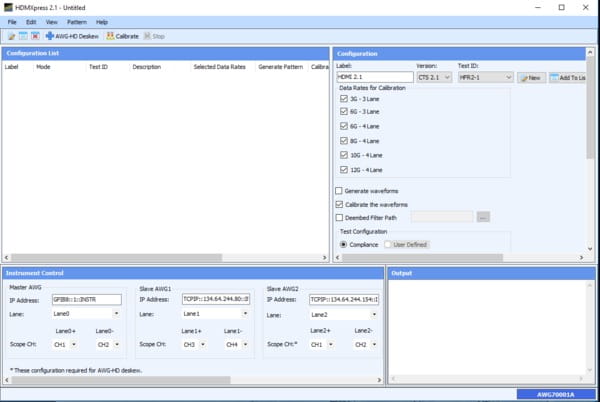Click the Instrument Control panel title
600x402 pixels.
(34, 273)
